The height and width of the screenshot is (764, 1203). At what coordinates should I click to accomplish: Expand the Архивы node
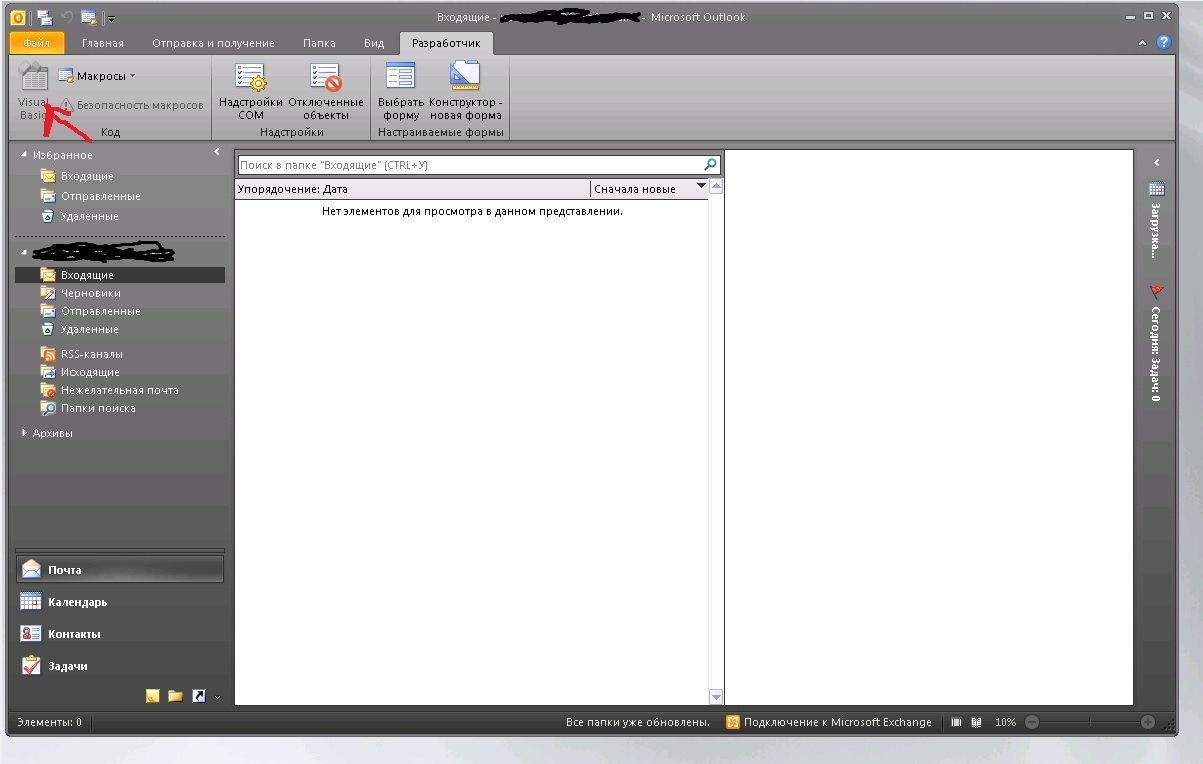click(25, 433)
